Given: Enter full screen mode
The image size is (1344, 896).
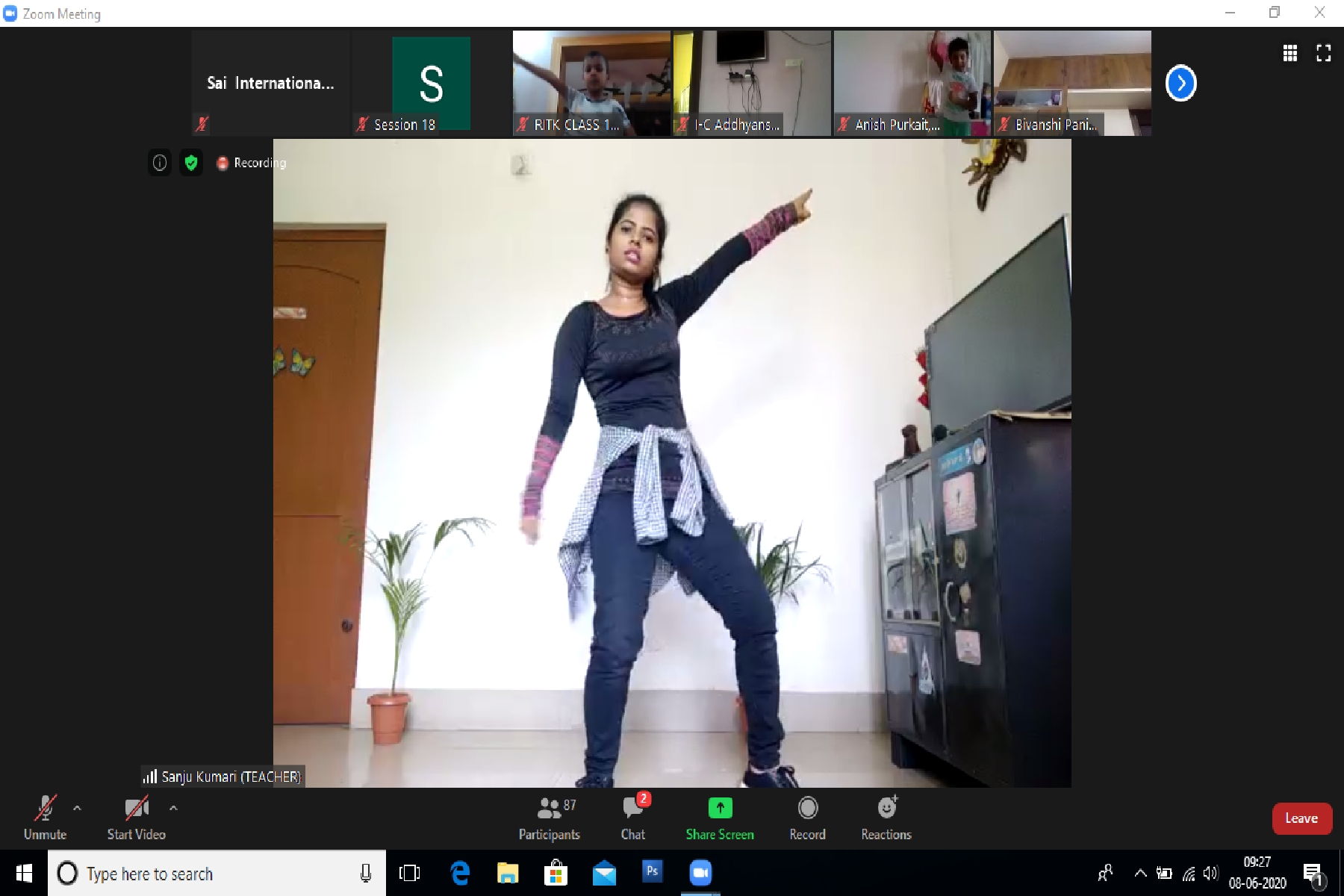Looking at the screenshot, I should point(1323,53).
